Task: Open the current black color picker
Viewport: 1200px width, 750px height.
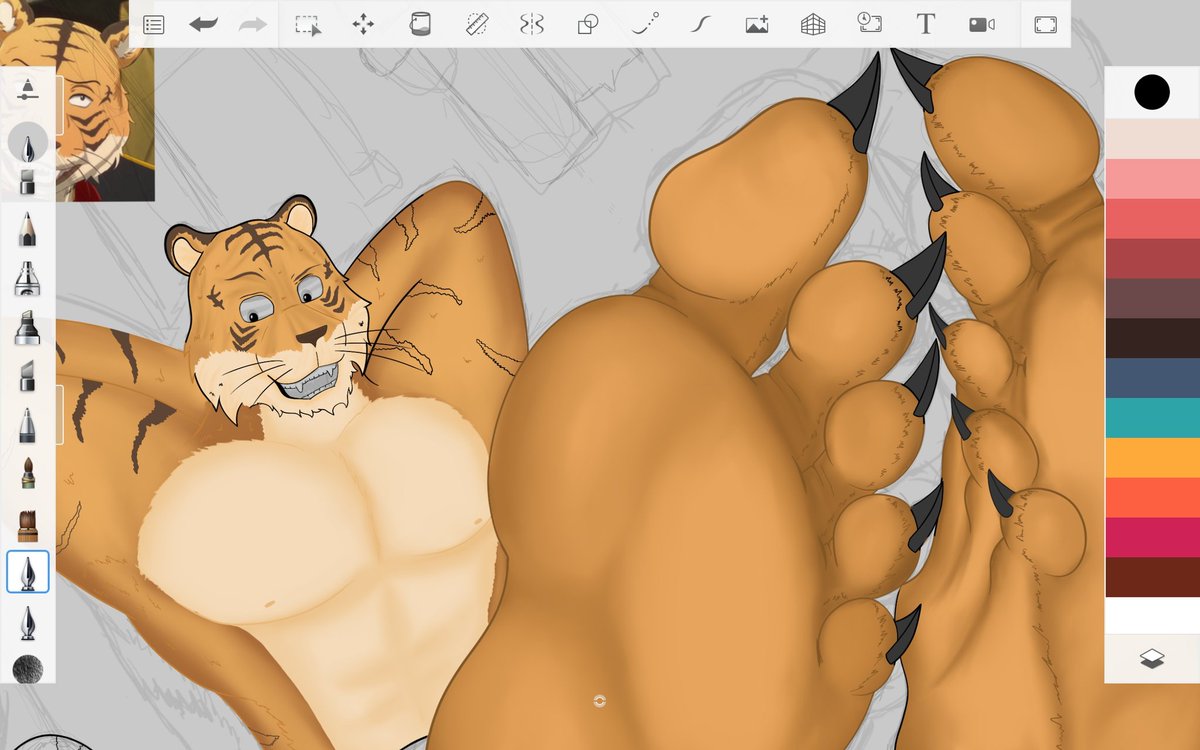Action: 1152,92
